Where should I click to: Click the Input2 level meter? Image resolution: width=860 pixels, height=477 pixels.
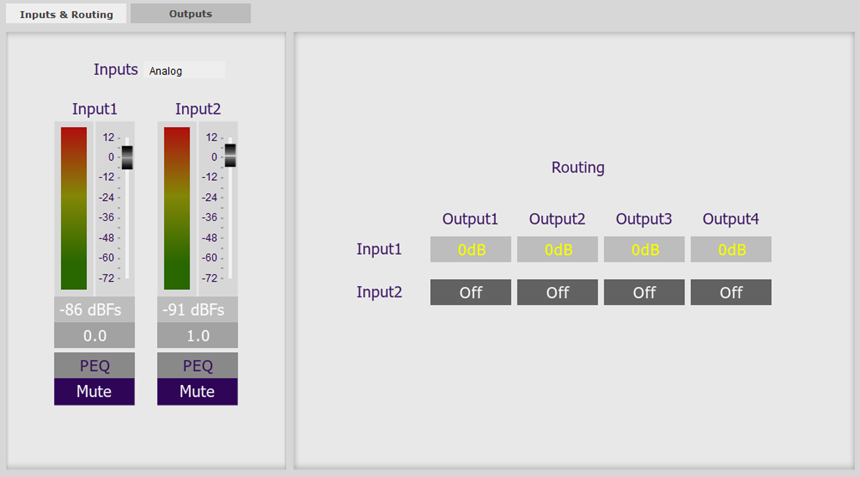pos(177,208)
